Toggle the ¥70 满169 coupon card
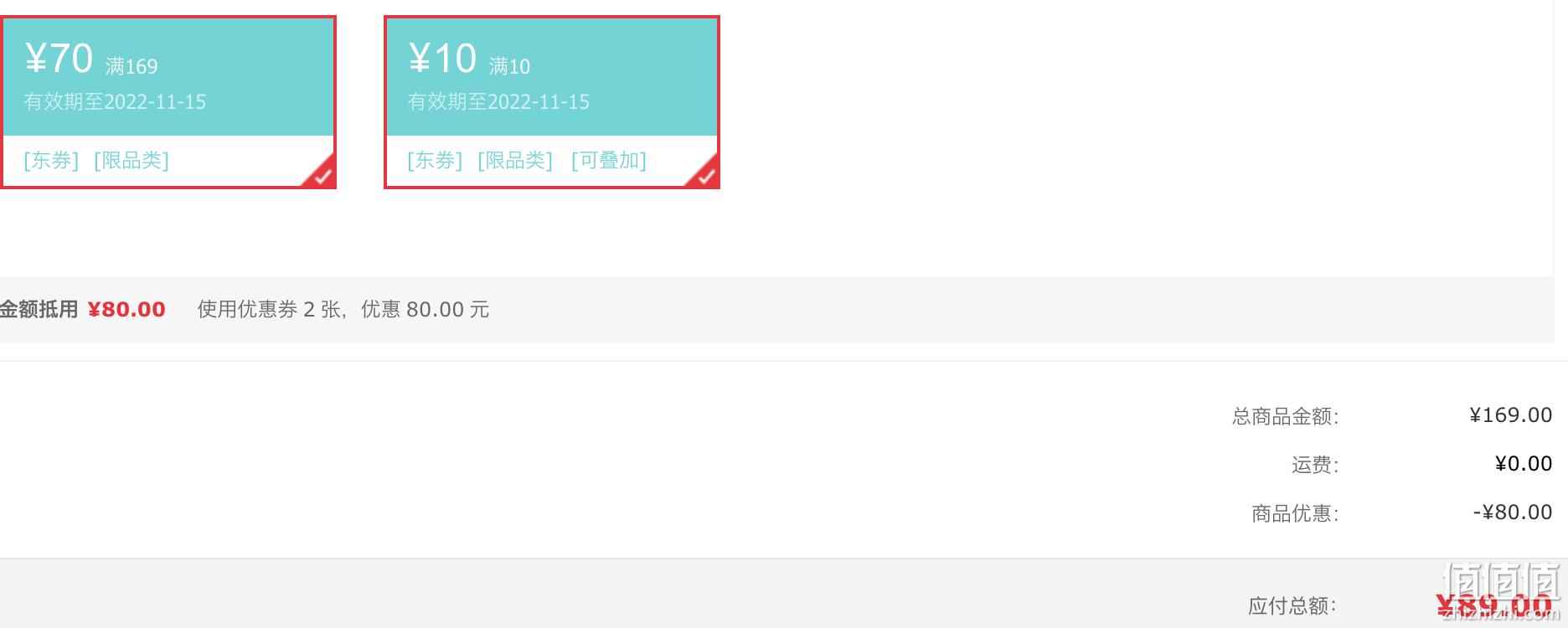The height and width of the screenshot is (628, 1568). point(168,102)
